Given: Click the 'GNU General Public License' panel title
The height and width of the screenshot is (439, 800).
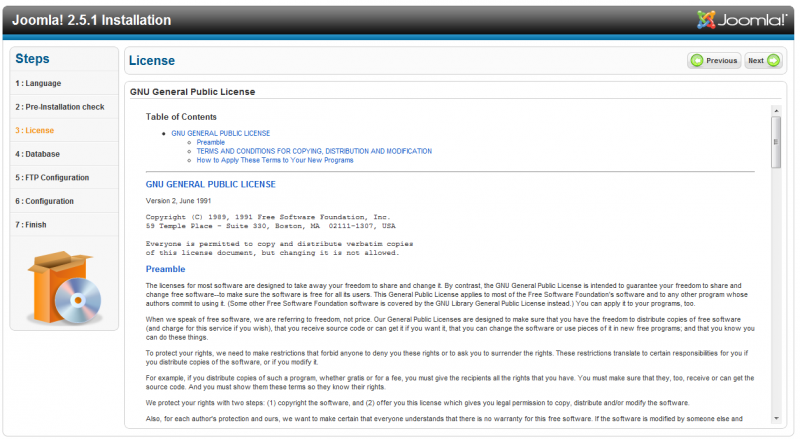Looking at the screenshot, I should point(192,92).
